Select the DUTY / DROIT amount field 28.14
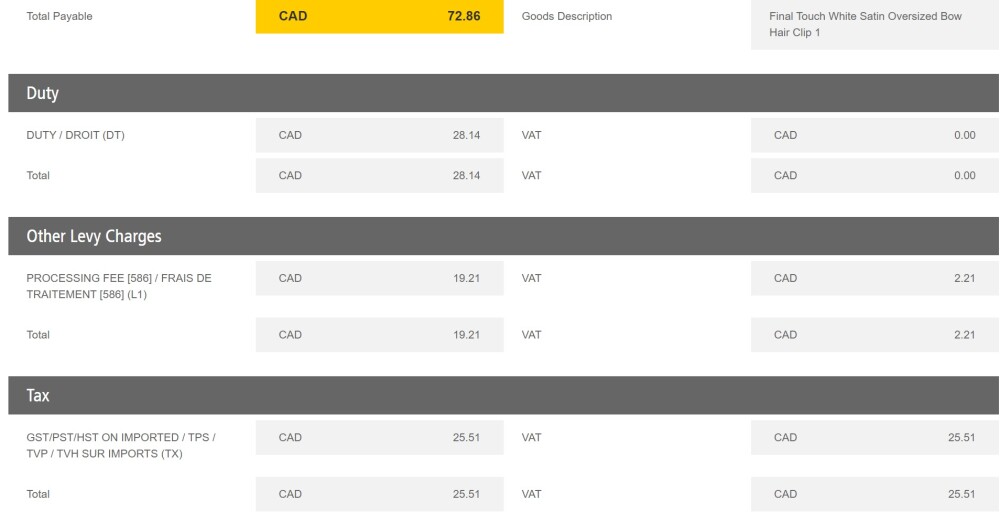This screenshot has width=1000, height=513. tap(379, 137)
